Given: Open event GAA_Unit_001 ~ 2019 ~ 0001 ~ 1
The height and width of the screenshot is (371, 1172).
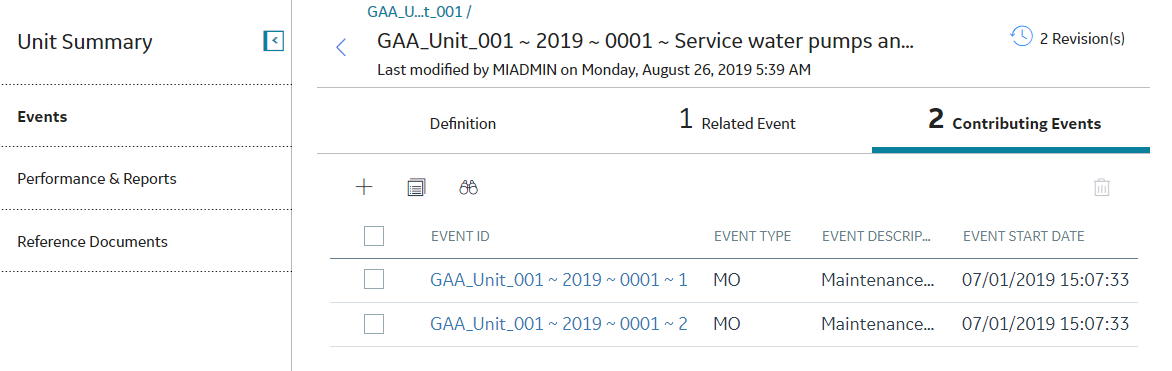Looking at the screenshot, I should 559,280.
